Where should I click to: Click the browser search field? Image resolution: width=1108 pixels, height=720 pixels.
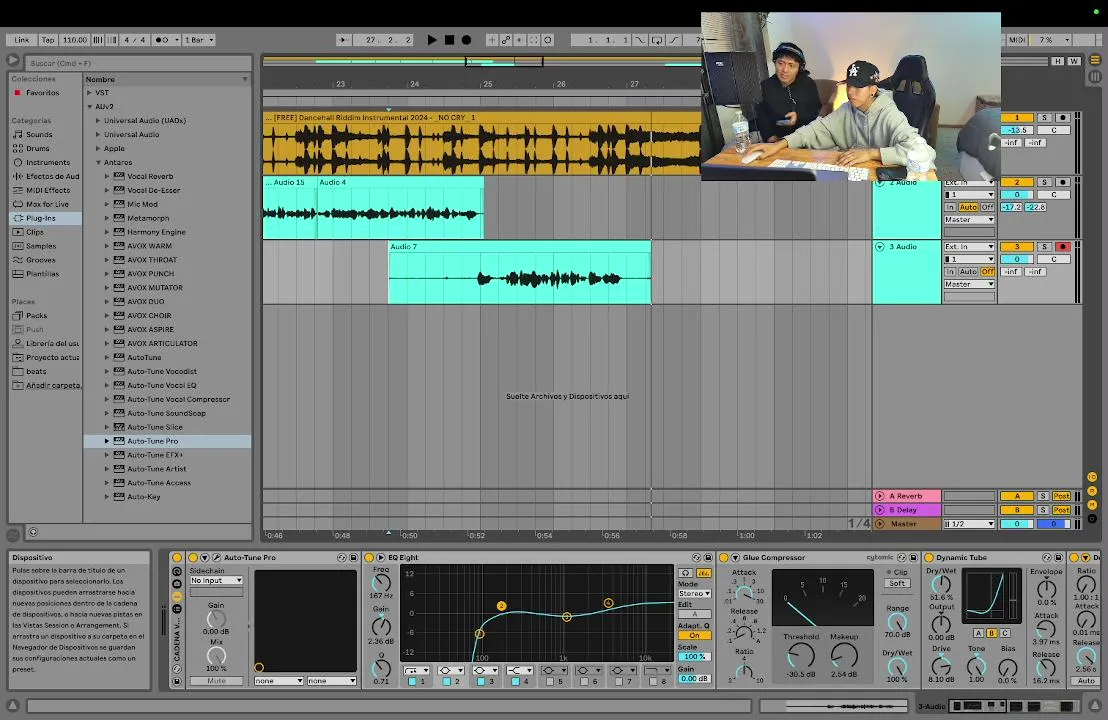[138, 63]
